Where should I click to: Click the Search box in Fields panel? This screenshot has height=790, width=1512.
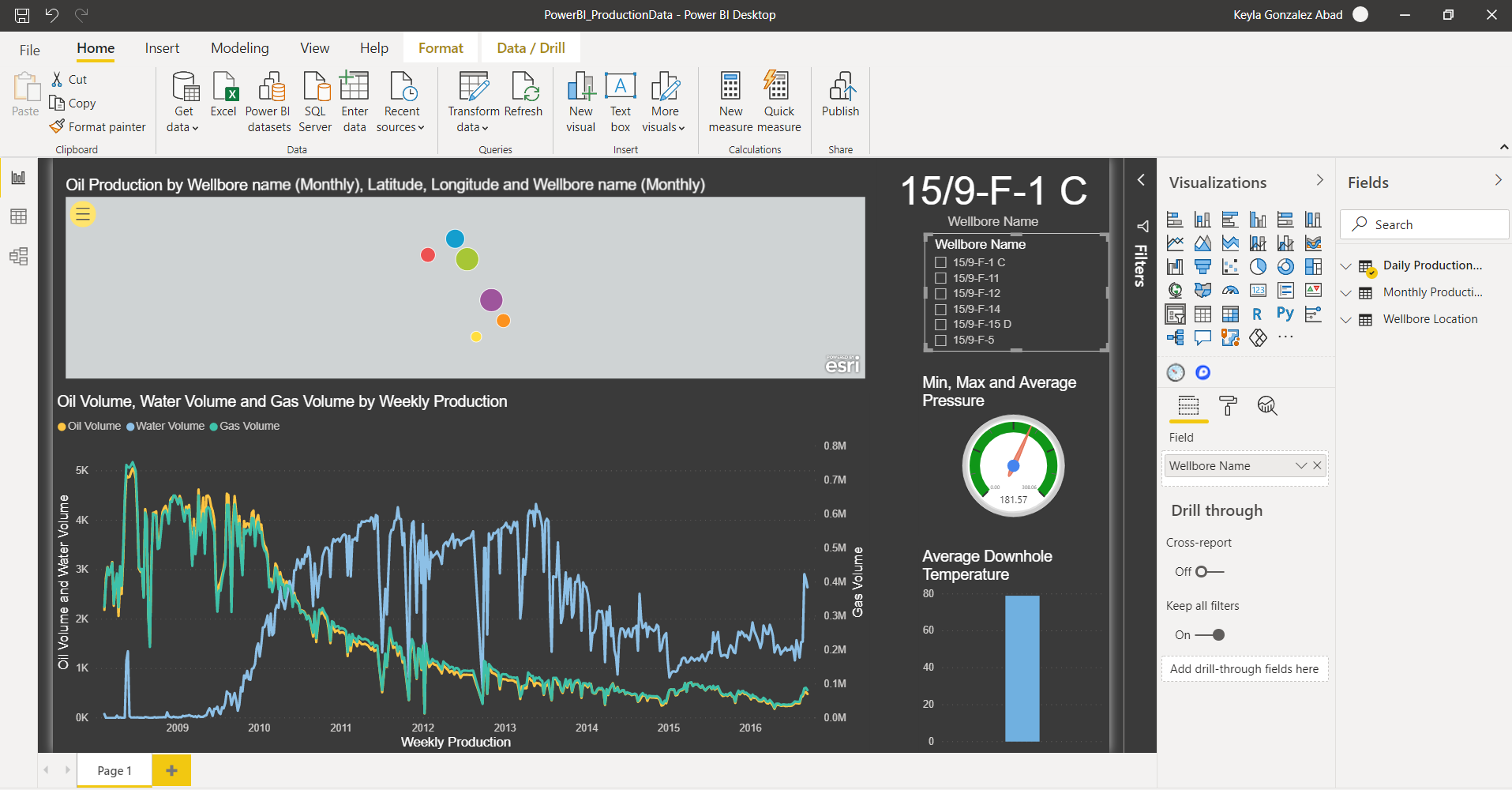(1424, 224)
